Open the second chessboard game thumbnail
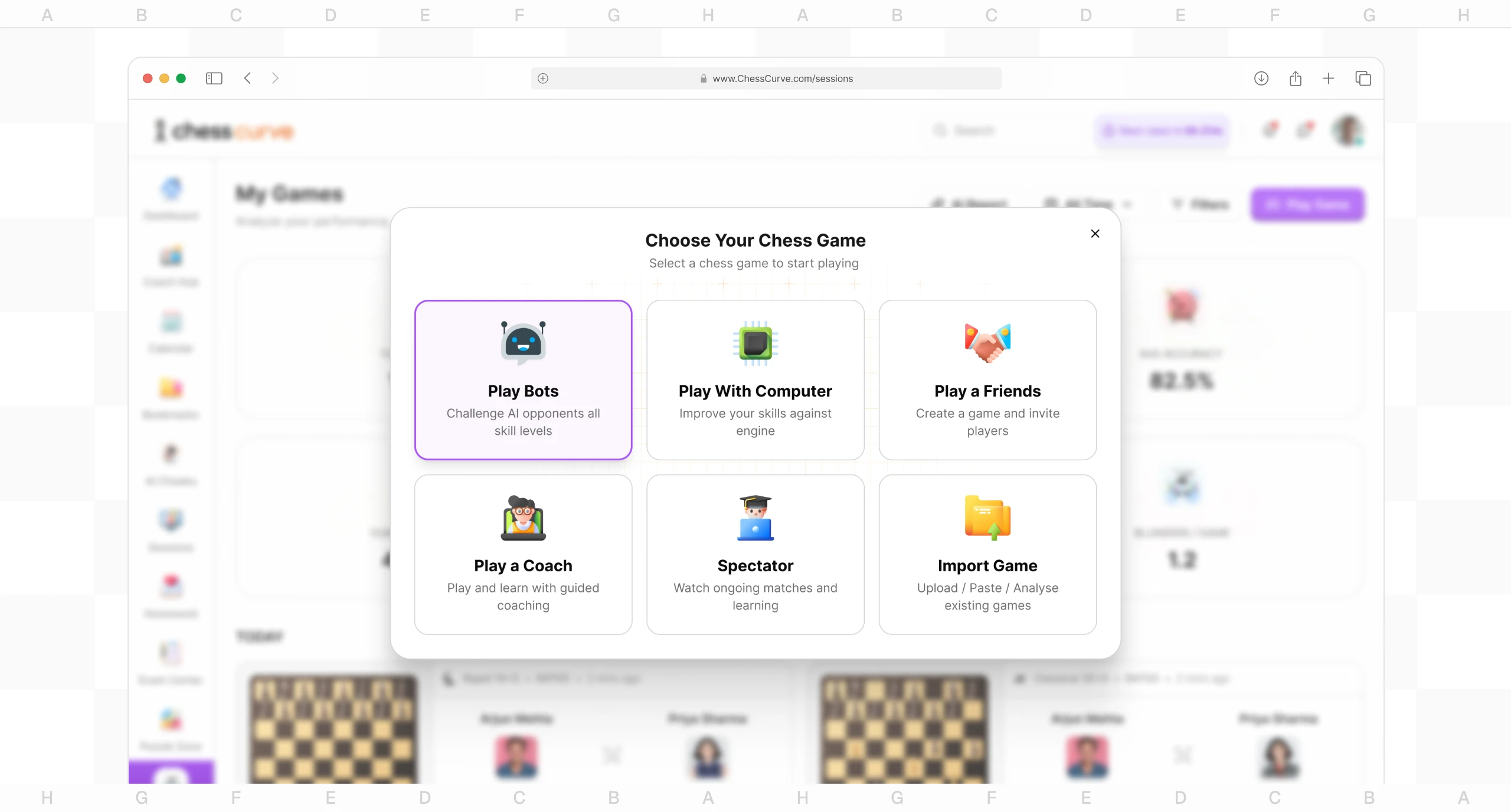 point(904,729)
